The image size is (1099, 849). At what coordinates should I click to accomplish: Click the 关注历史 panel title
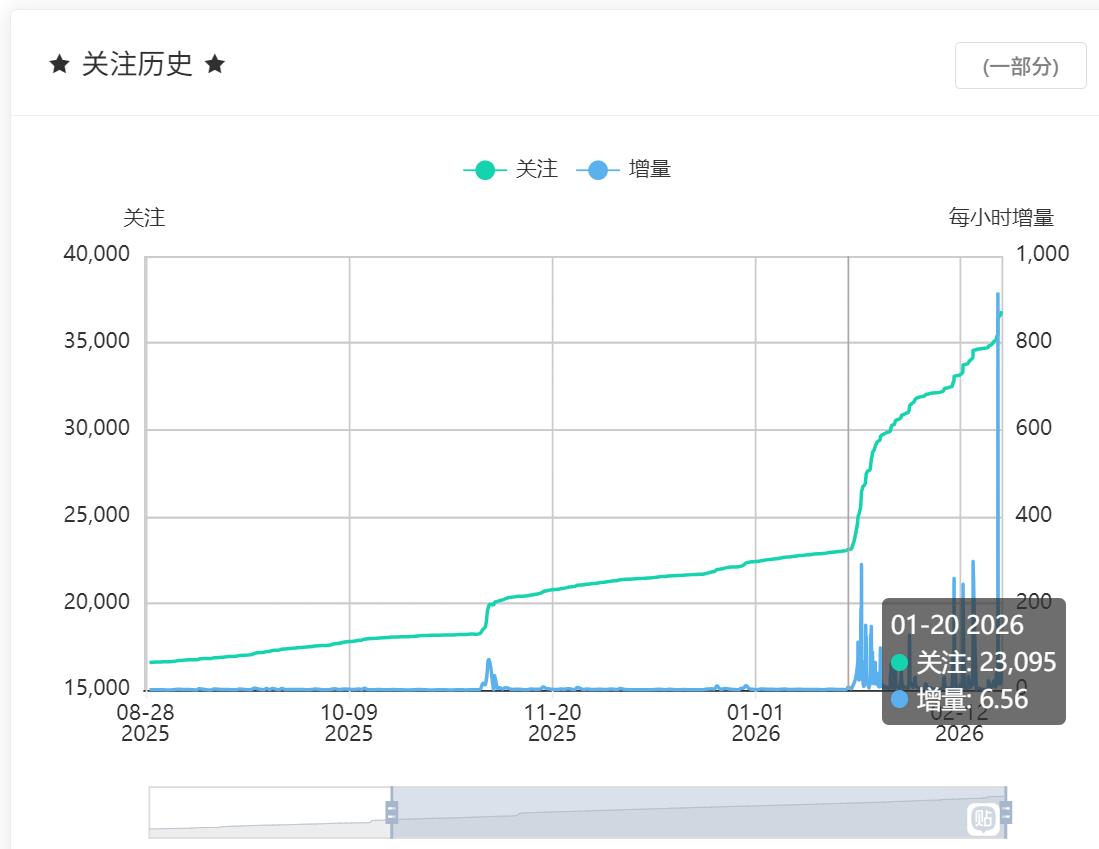coord(137,66)
